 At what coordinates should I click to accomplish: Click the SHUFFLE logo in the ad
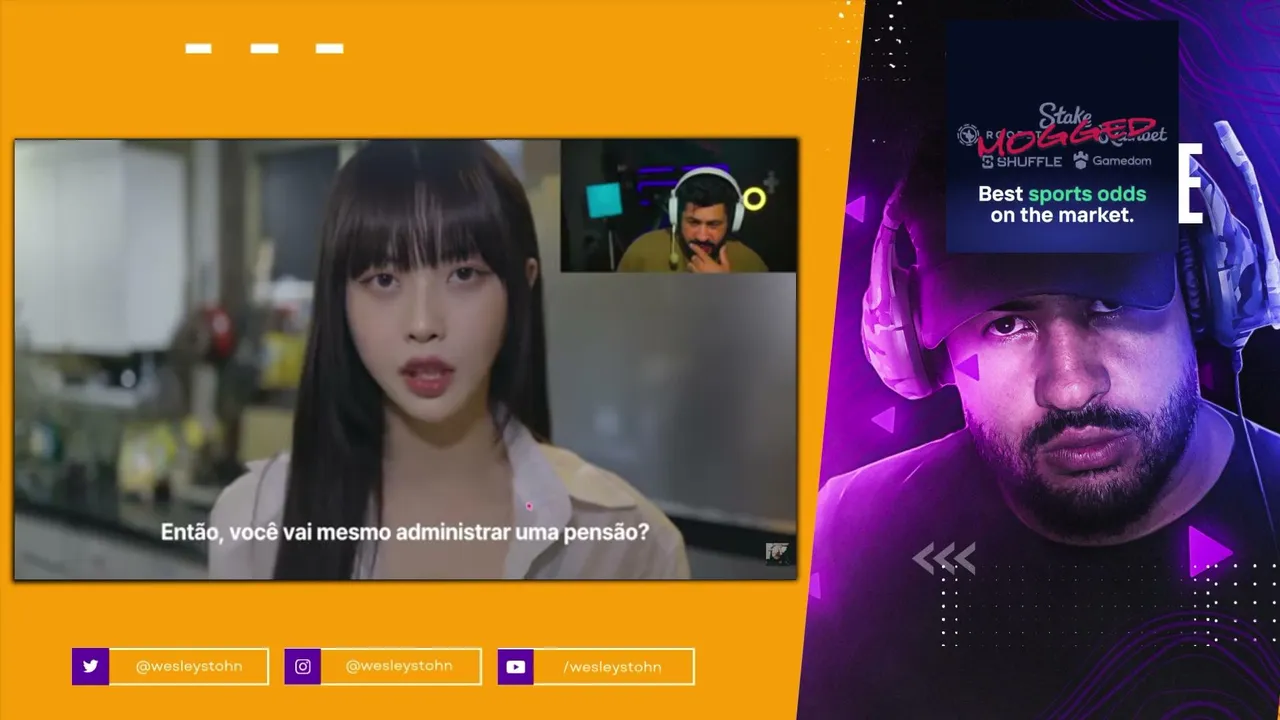[1022, 161]
